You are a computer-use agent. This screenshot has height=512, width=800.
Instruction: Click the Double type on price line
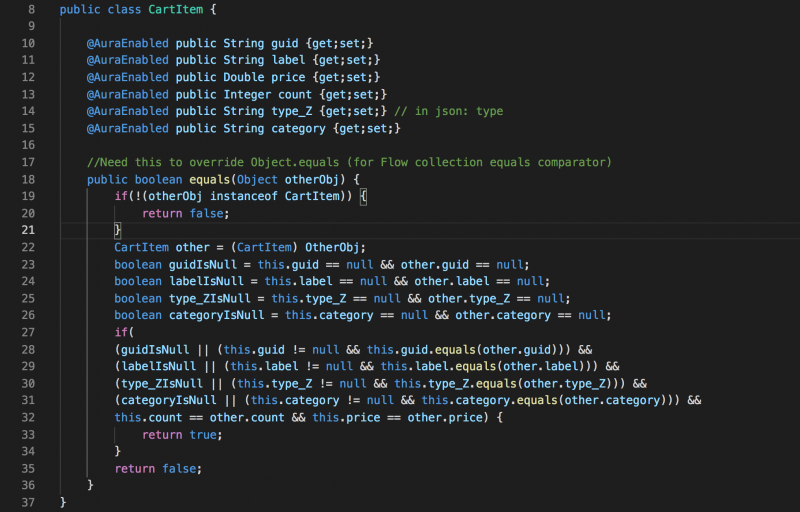[x=244, y=77]
